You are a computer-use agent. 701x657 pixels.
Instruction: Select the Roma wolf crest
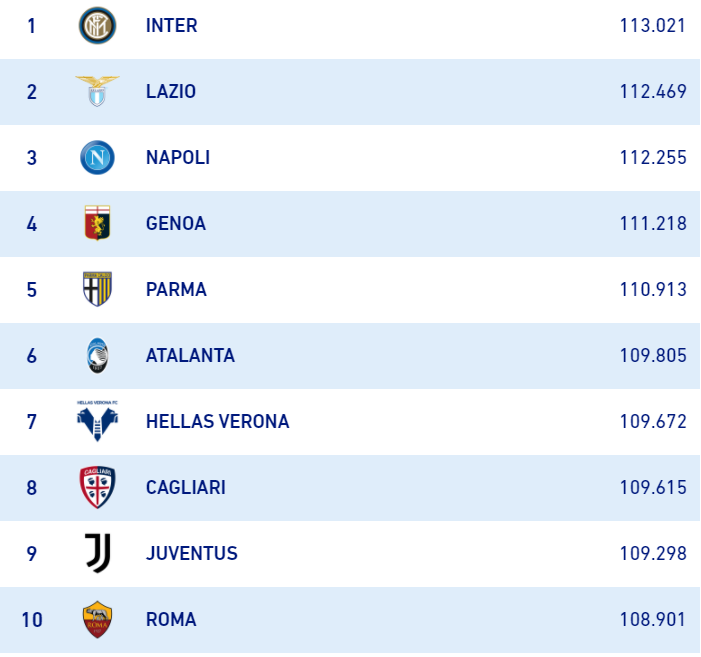pos(97,619)
